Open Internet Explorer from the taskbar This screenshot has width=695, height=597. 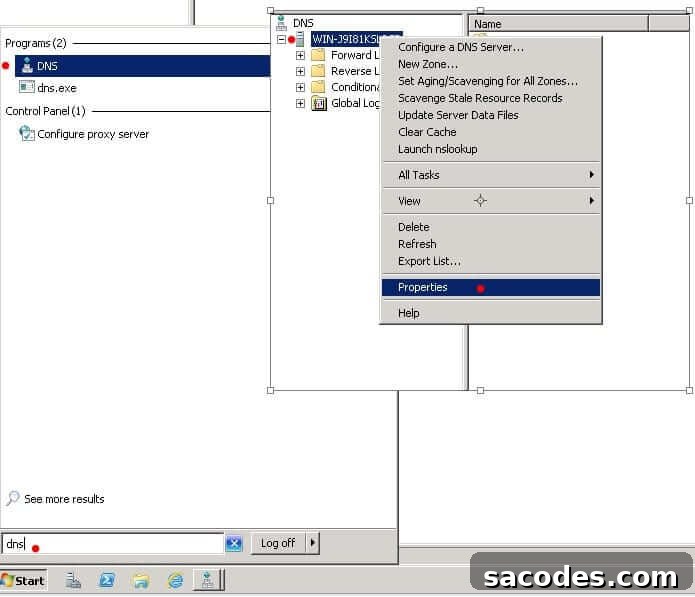pyautogui.click(x=176, y=580)
